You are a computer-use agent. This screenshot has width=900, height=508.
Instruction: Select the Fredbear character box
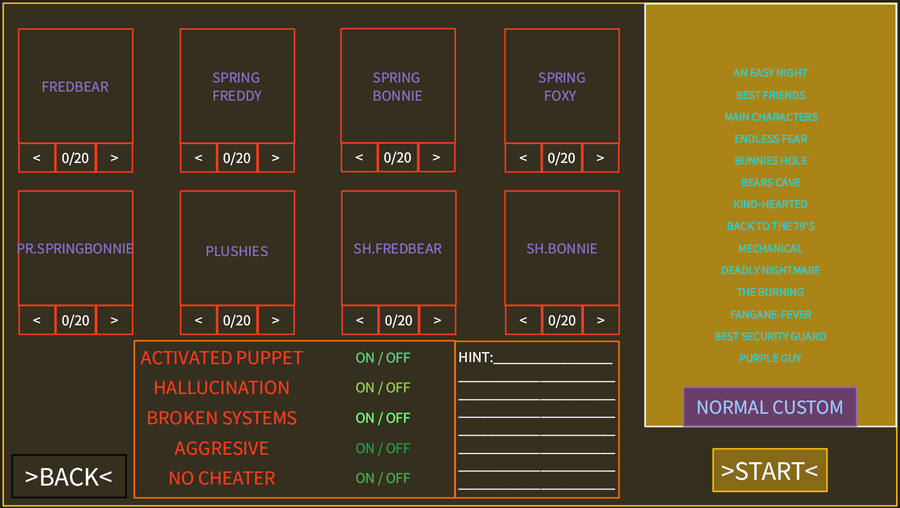point(76,86)
